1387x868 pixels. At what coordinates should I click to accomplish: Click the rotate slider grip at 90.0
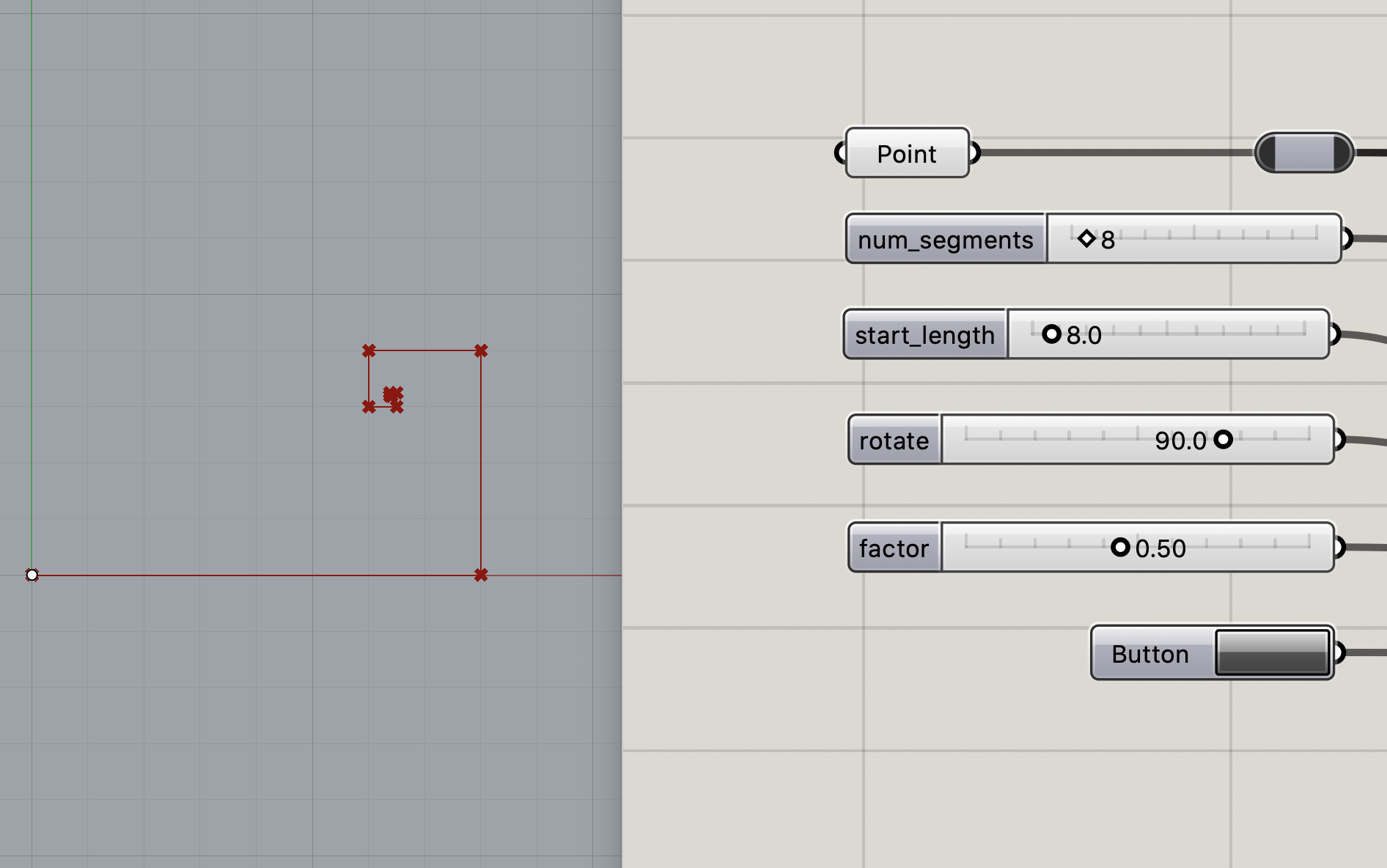pos(1224,440)
